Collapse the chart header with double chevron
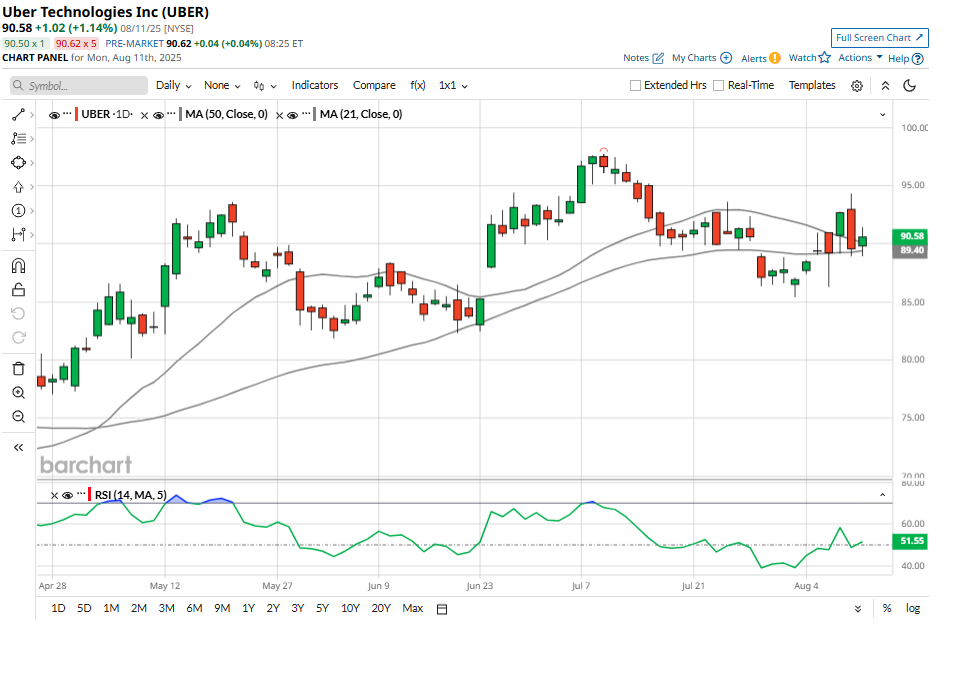 [x=885, y=86]
